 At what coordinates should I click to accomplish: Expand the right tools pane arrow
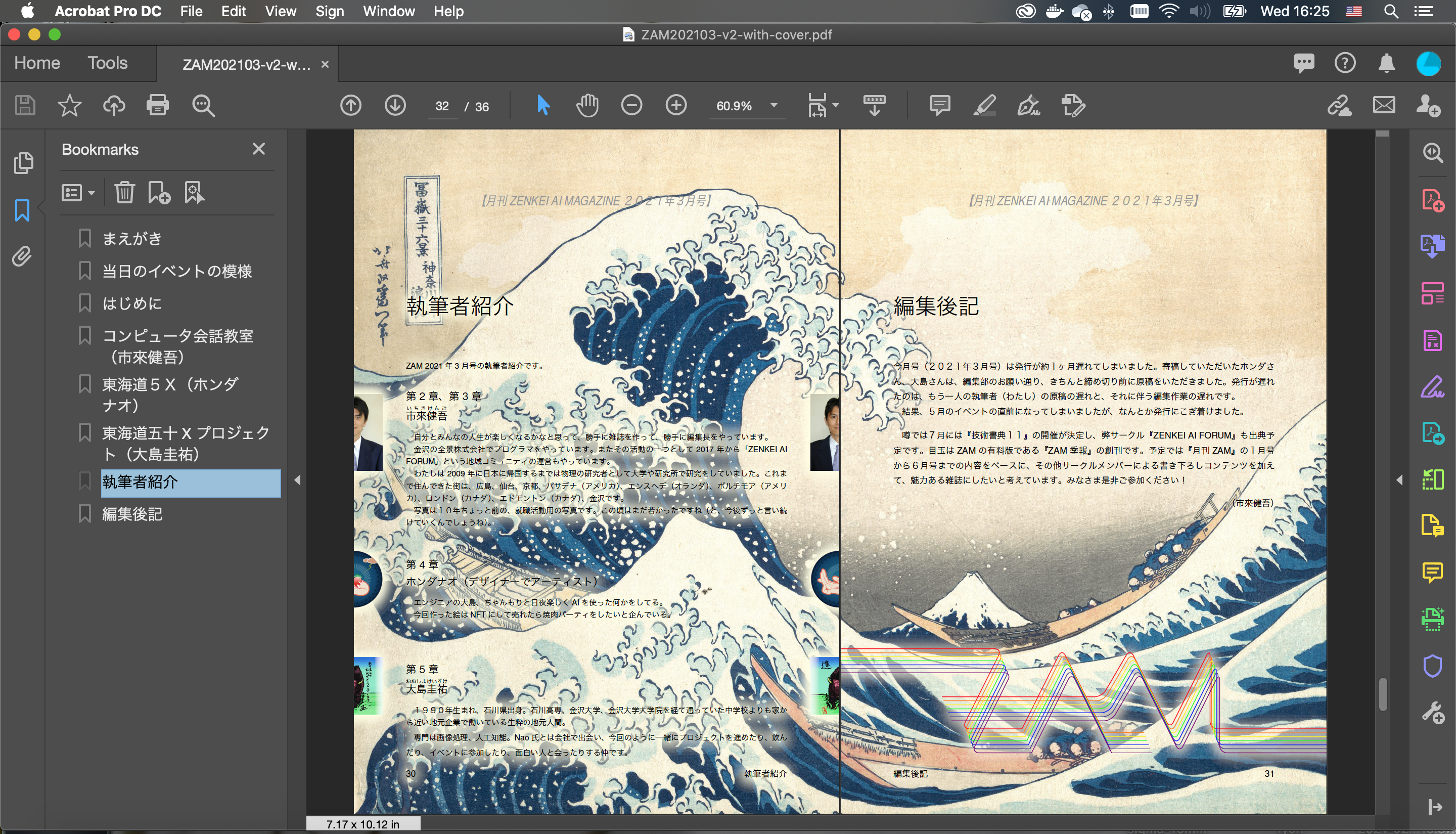coord(1399,480)
